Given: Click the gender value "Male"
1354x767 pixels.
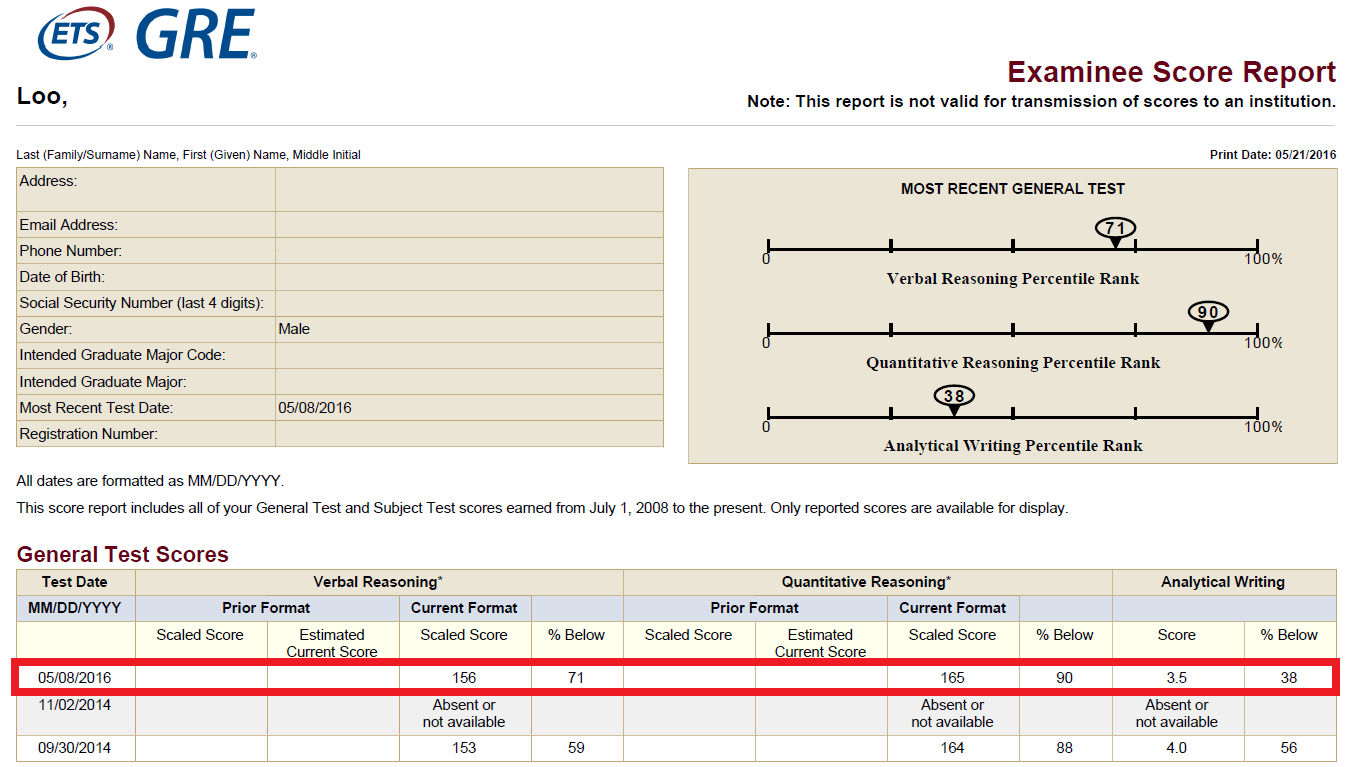Looking at the screenshot, I should [294, 329].
